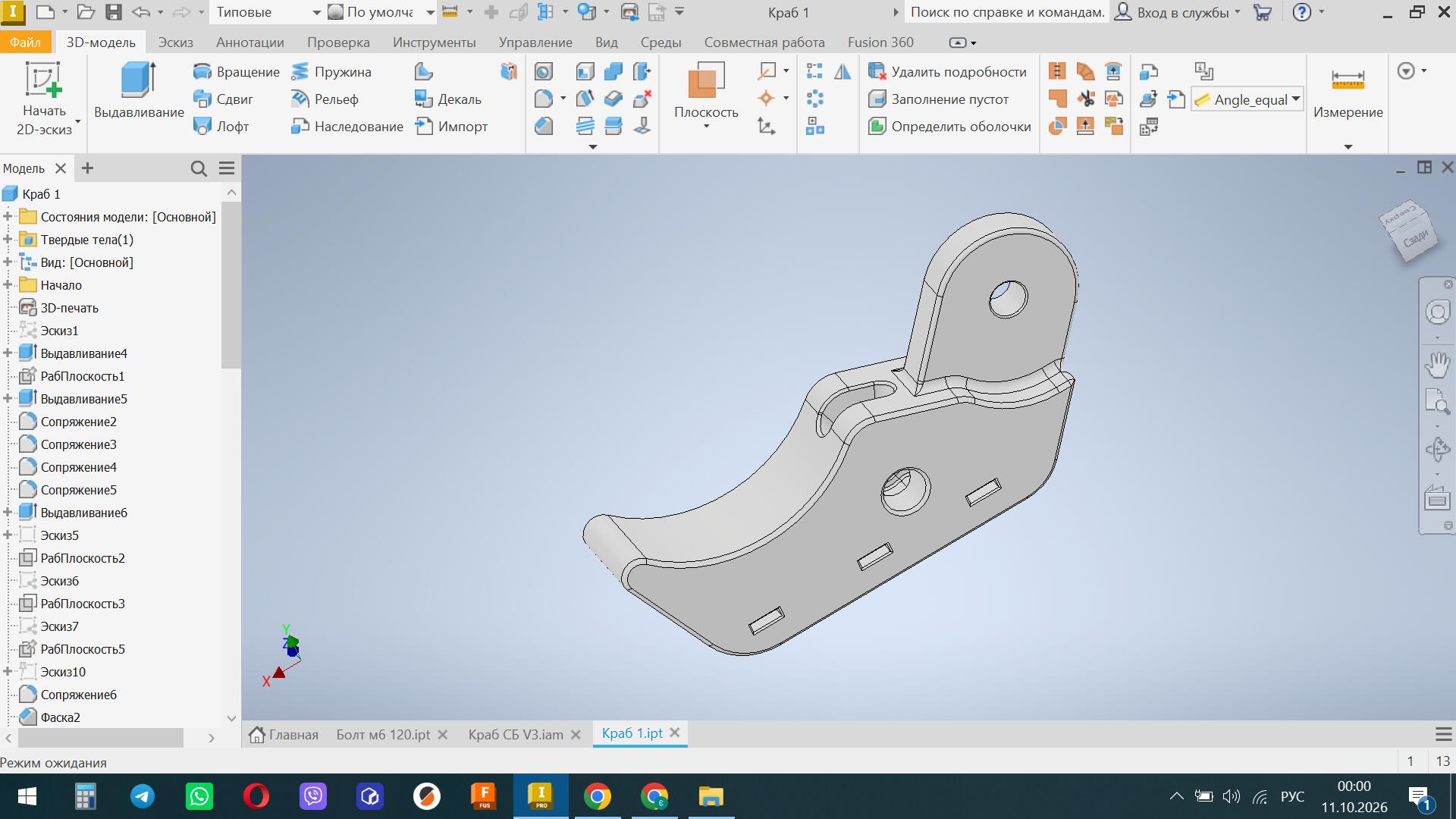Expand the Твердые тела(1) node

click(8, 240)
